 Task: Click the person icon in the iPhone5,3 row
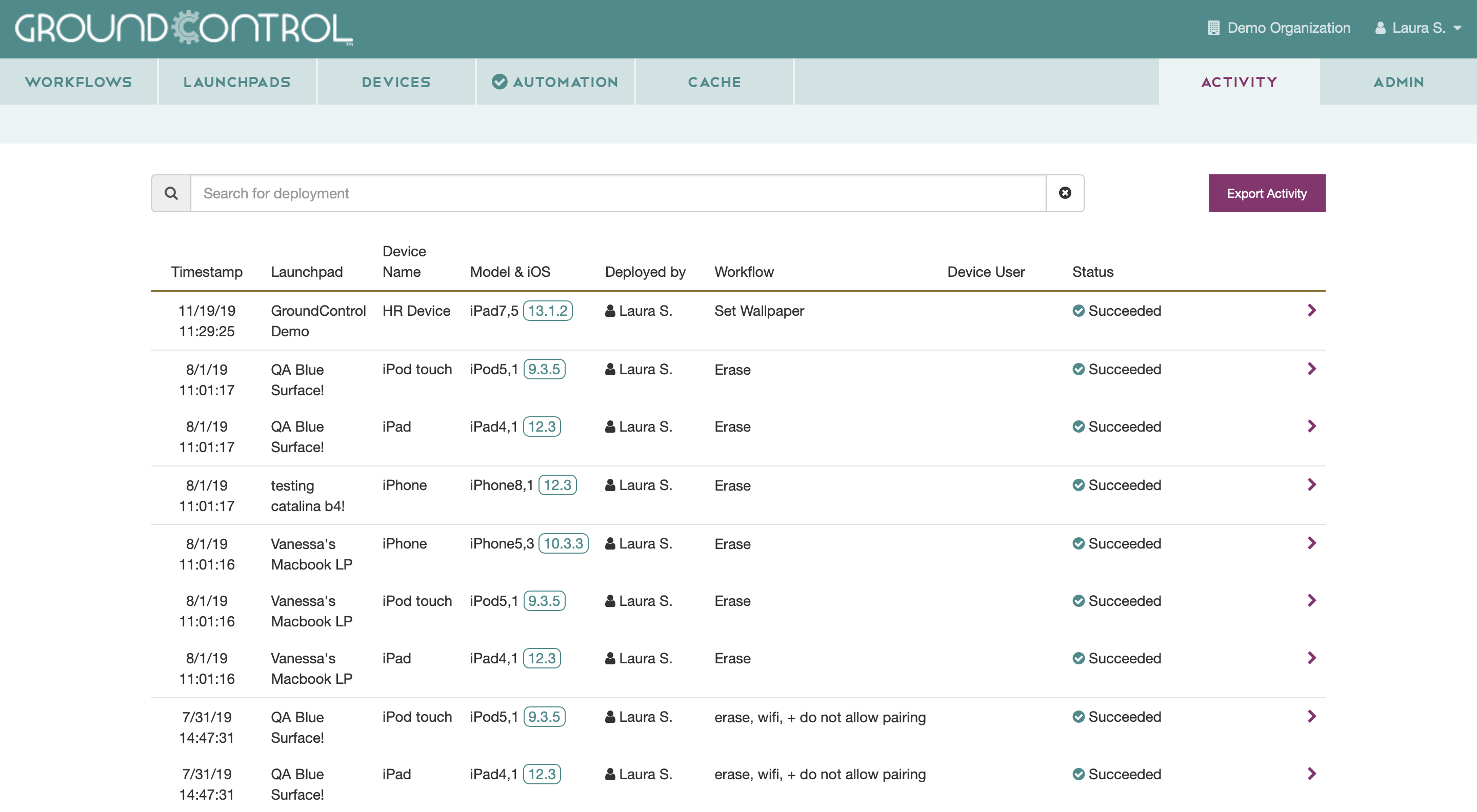(x=610, y=543)
